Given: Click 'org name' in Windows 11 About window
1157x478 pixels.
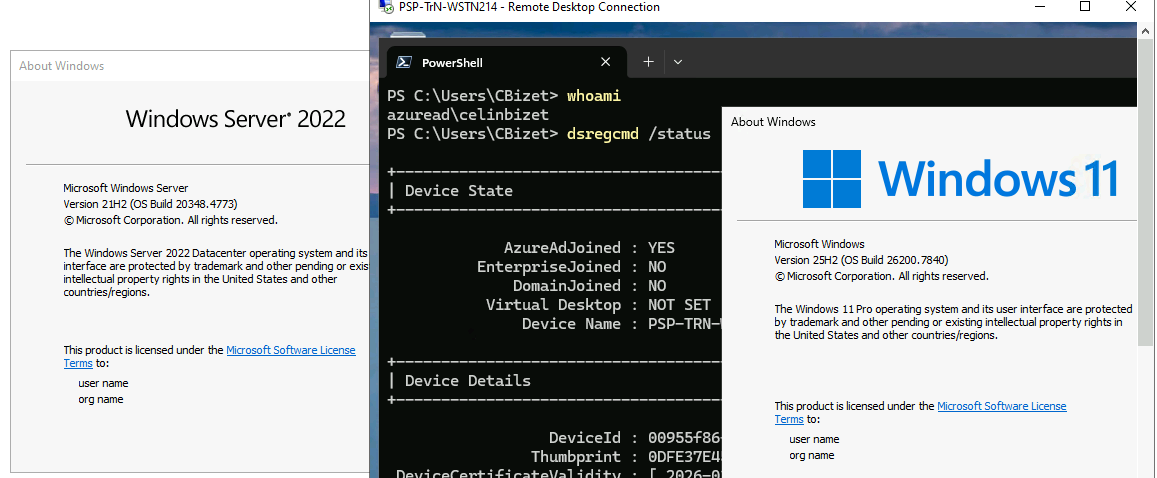Looking at the screenshot, I should [x=812, y=455].
